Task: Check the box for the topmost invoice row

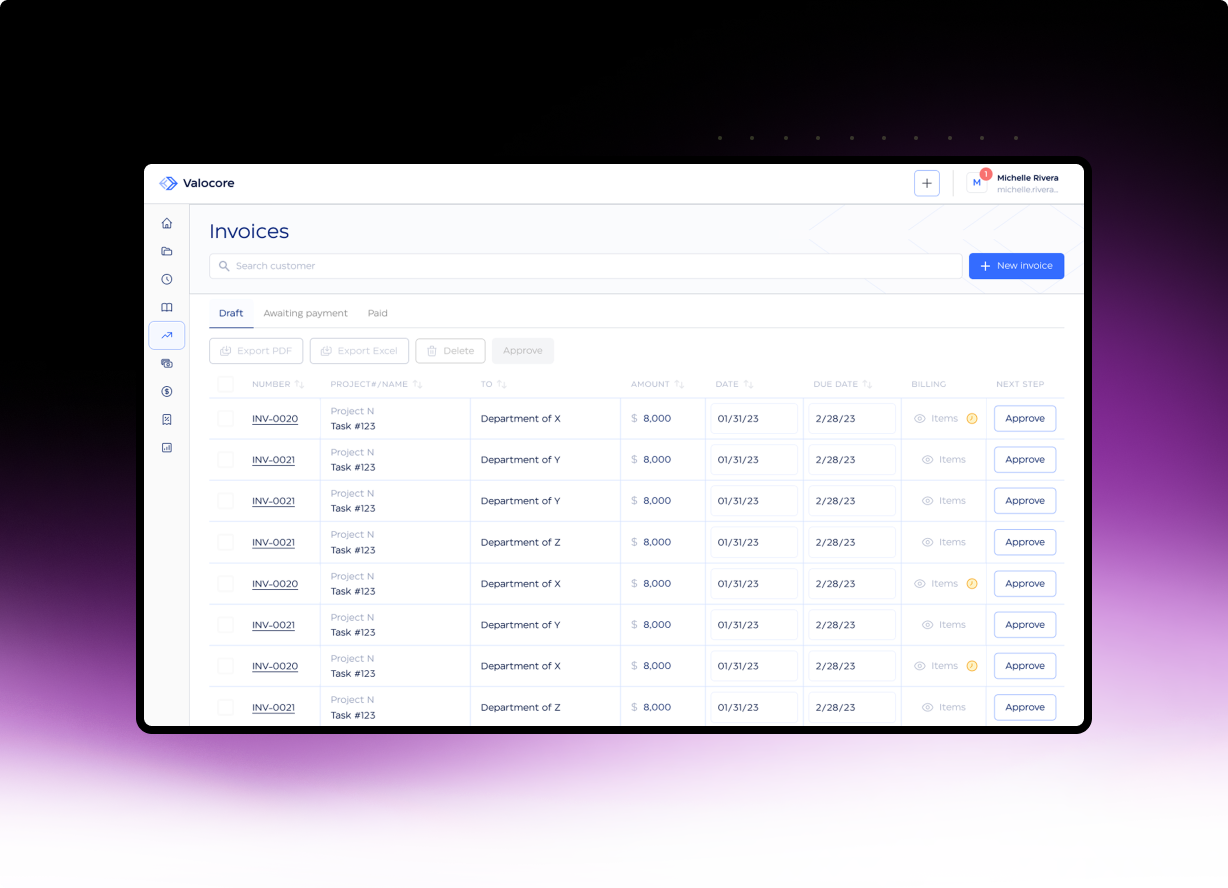Action: (225, 418)
